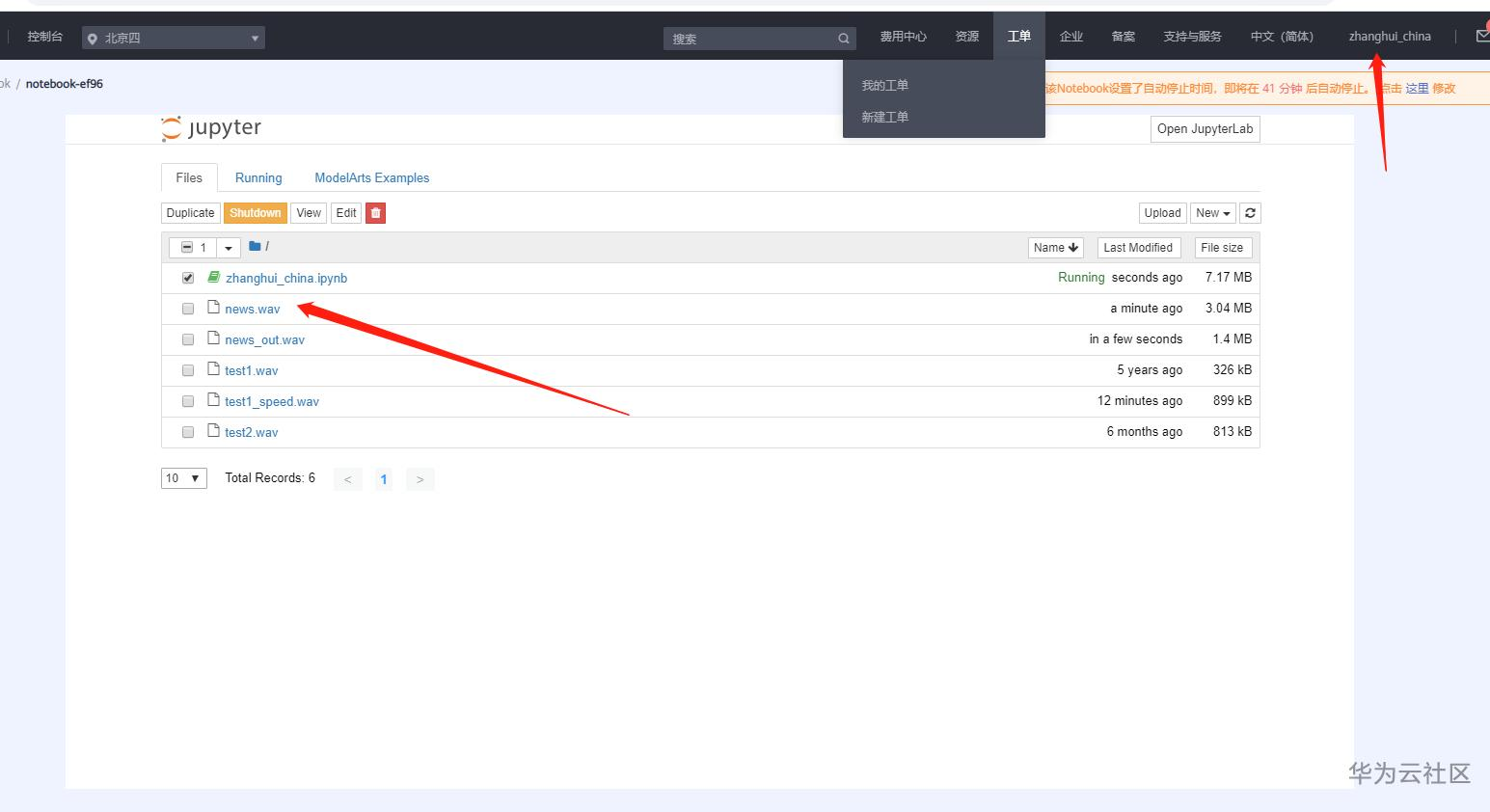Sort by Last Modified
The width and height of the screenshot is (1490, 812).
[x=1138, y=248]
